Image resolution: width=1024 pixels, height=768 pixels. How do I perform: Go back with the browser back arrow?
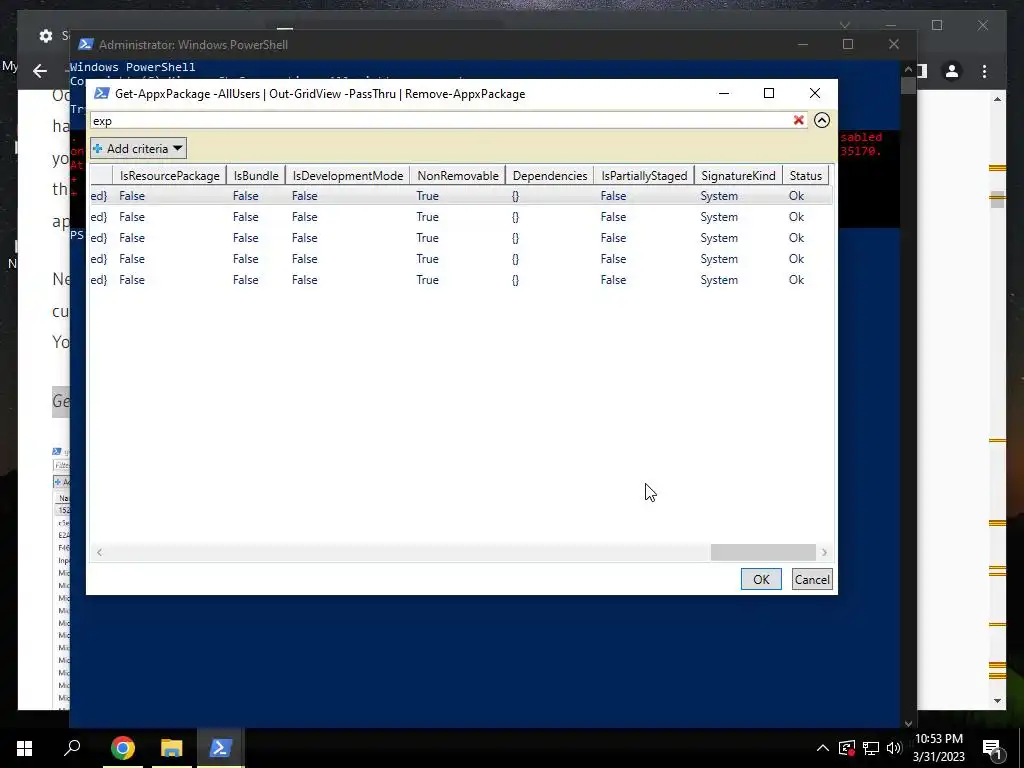click(x=40, y=71)
